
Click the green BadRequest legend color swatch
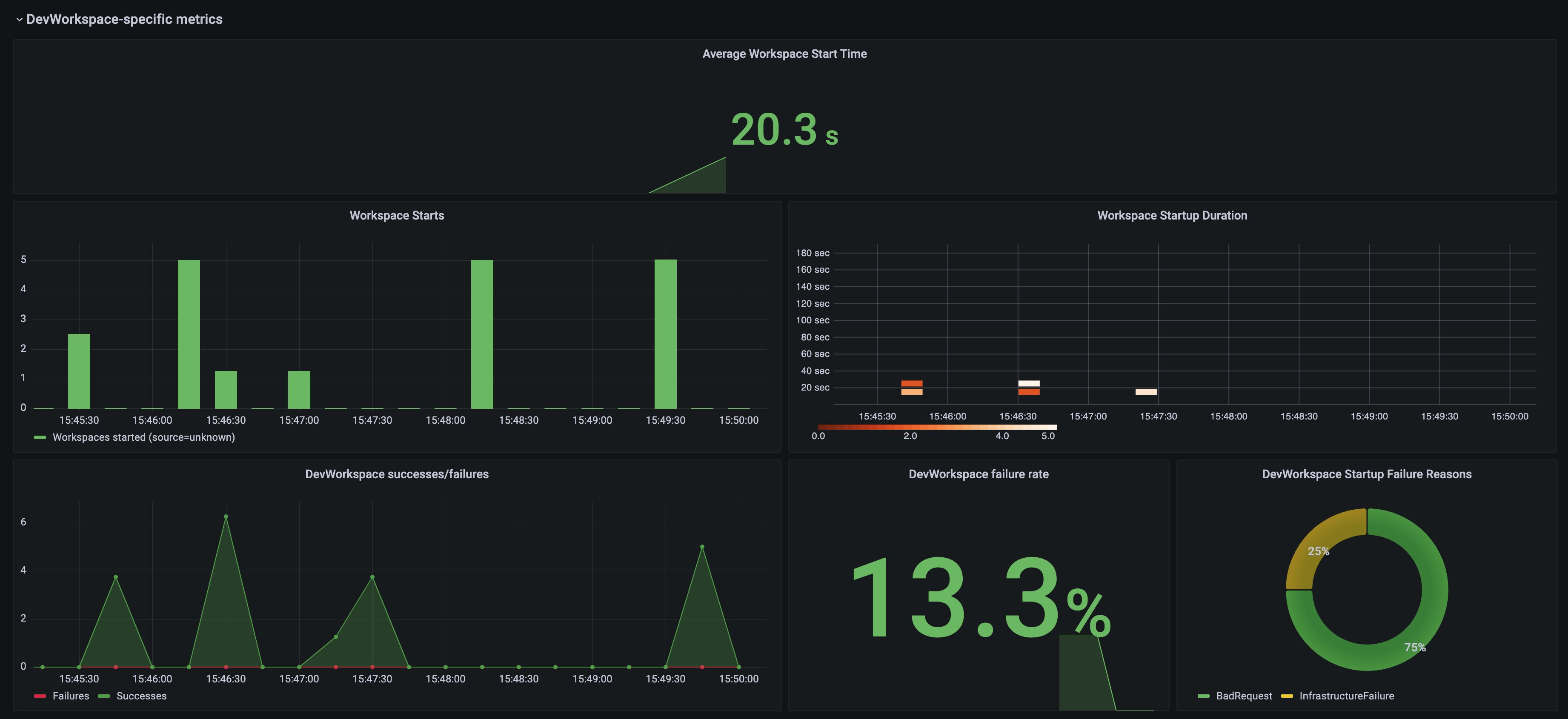(1203, 696)
